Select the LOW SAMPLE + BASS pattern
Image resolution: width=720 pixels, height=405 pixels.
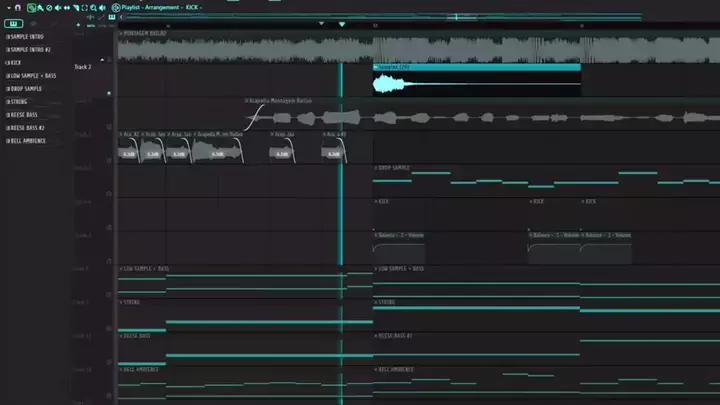click(31, 76)
